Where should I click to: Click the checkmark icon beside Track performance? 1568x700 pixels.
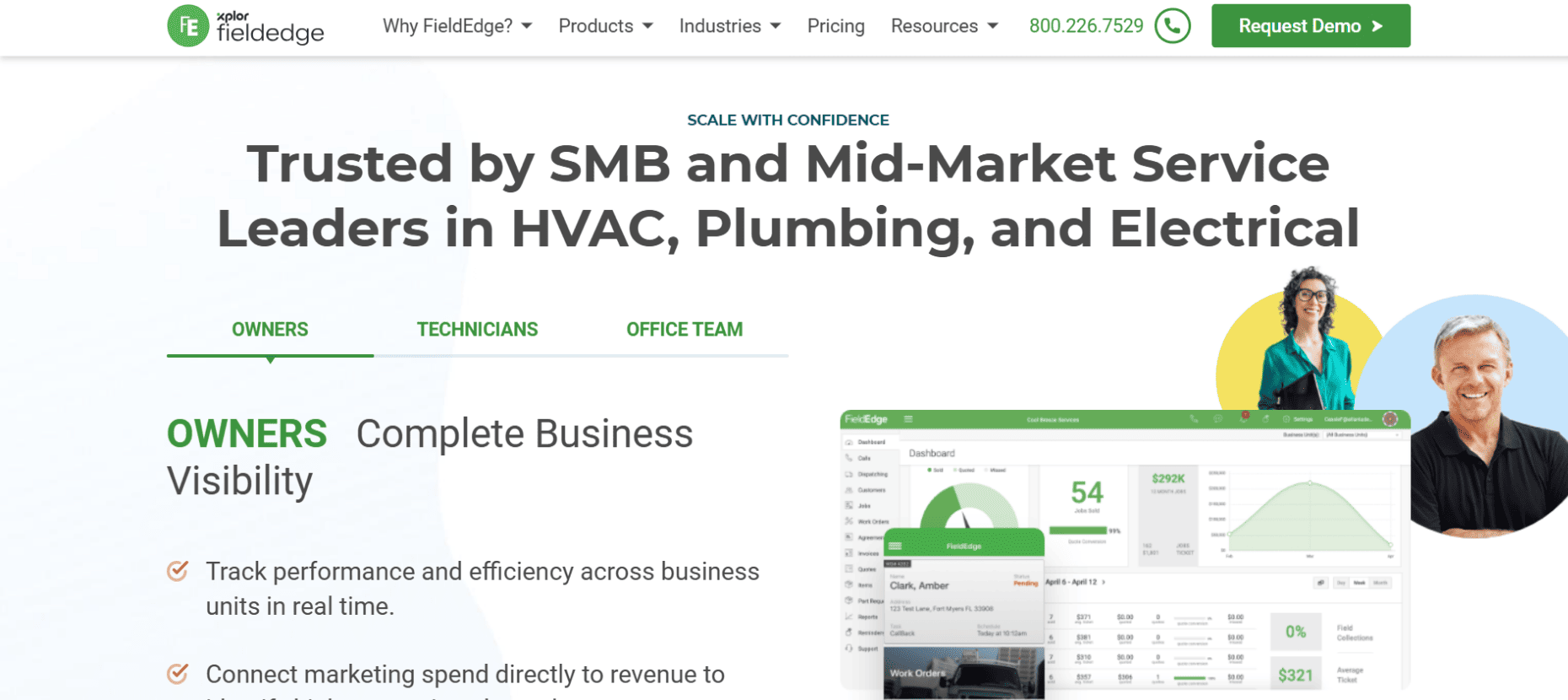coord(177,571)
